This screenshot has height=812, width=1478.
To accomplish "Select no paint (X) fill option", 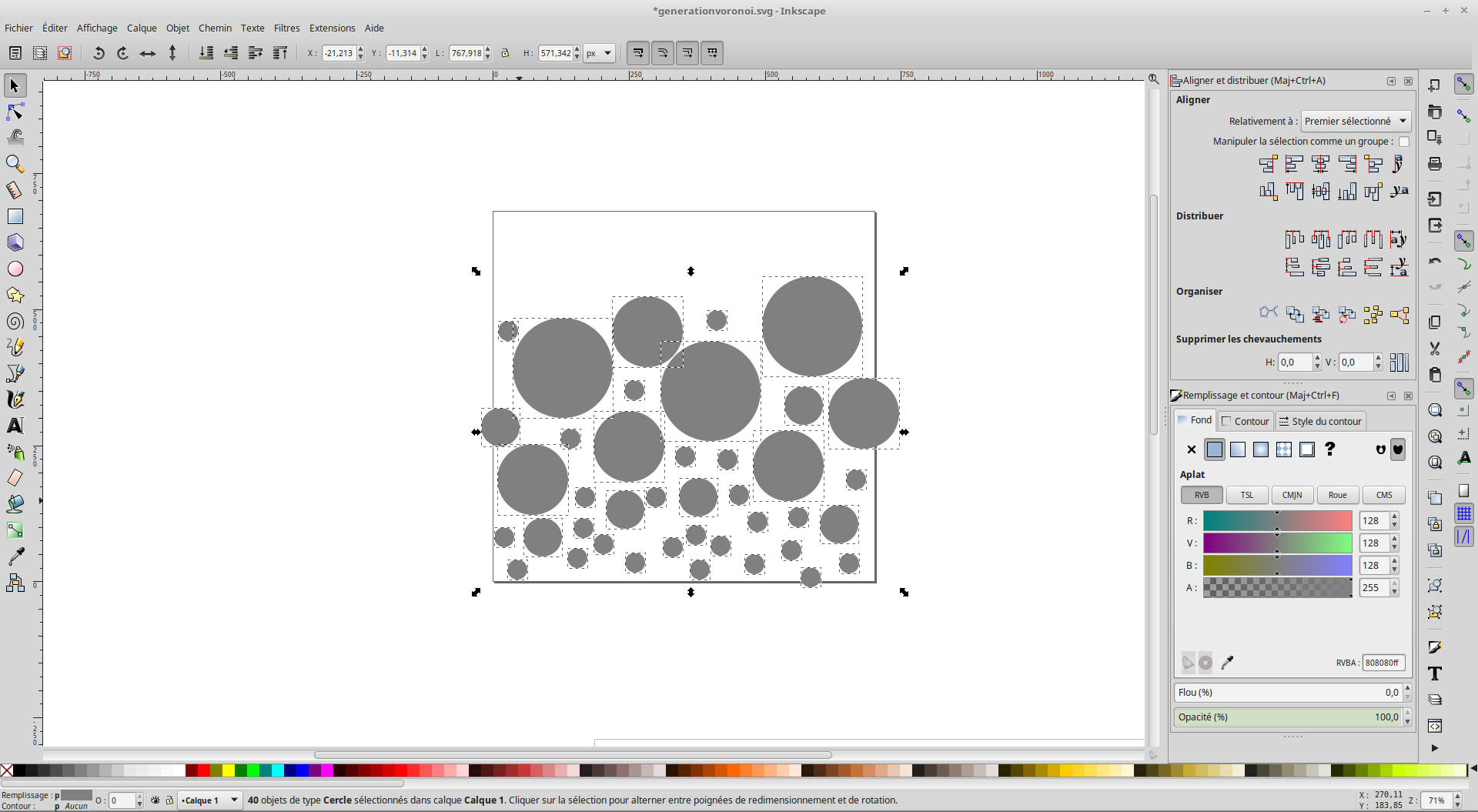I will point(1192,449).
